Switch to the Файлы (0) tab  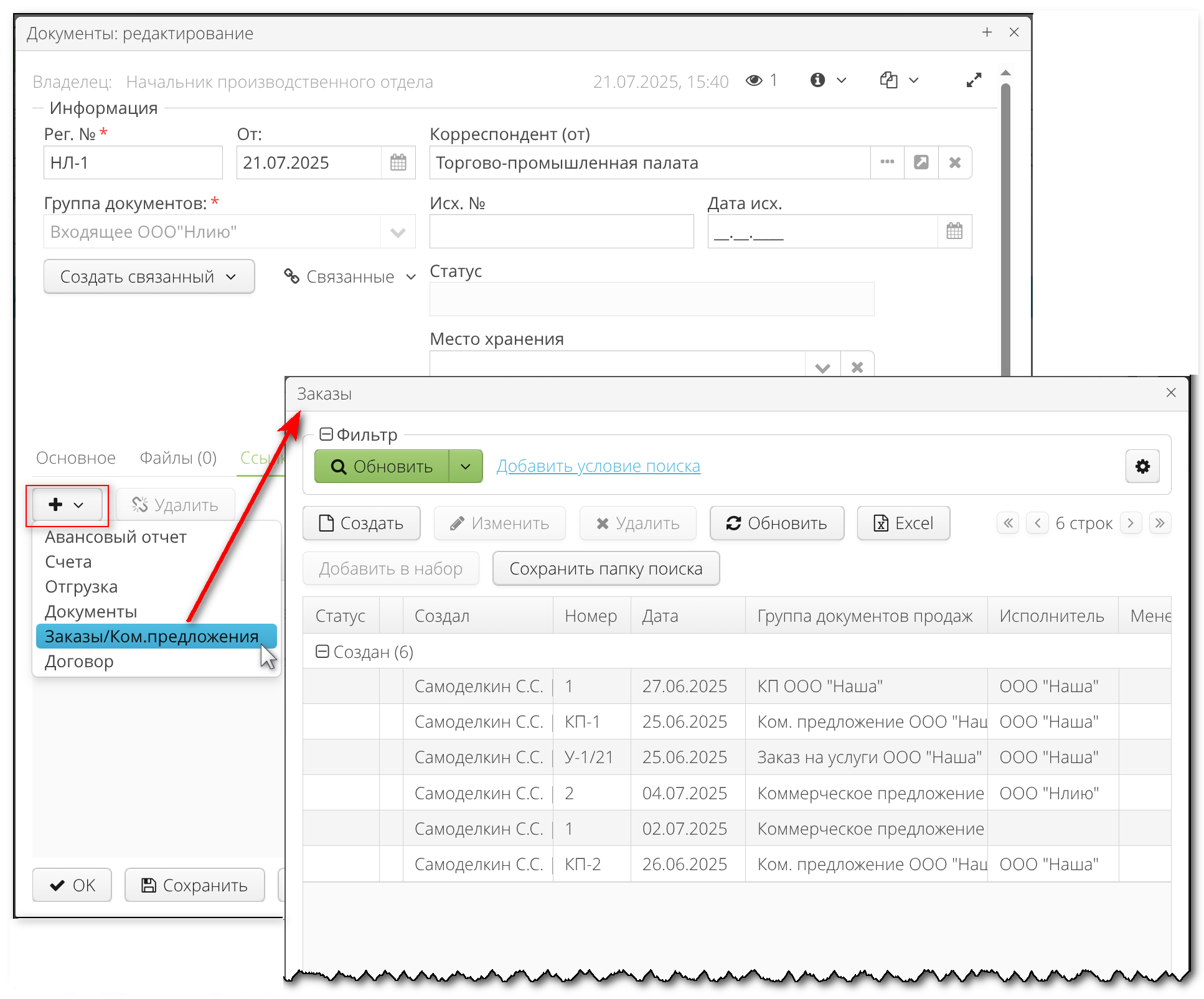178,457
